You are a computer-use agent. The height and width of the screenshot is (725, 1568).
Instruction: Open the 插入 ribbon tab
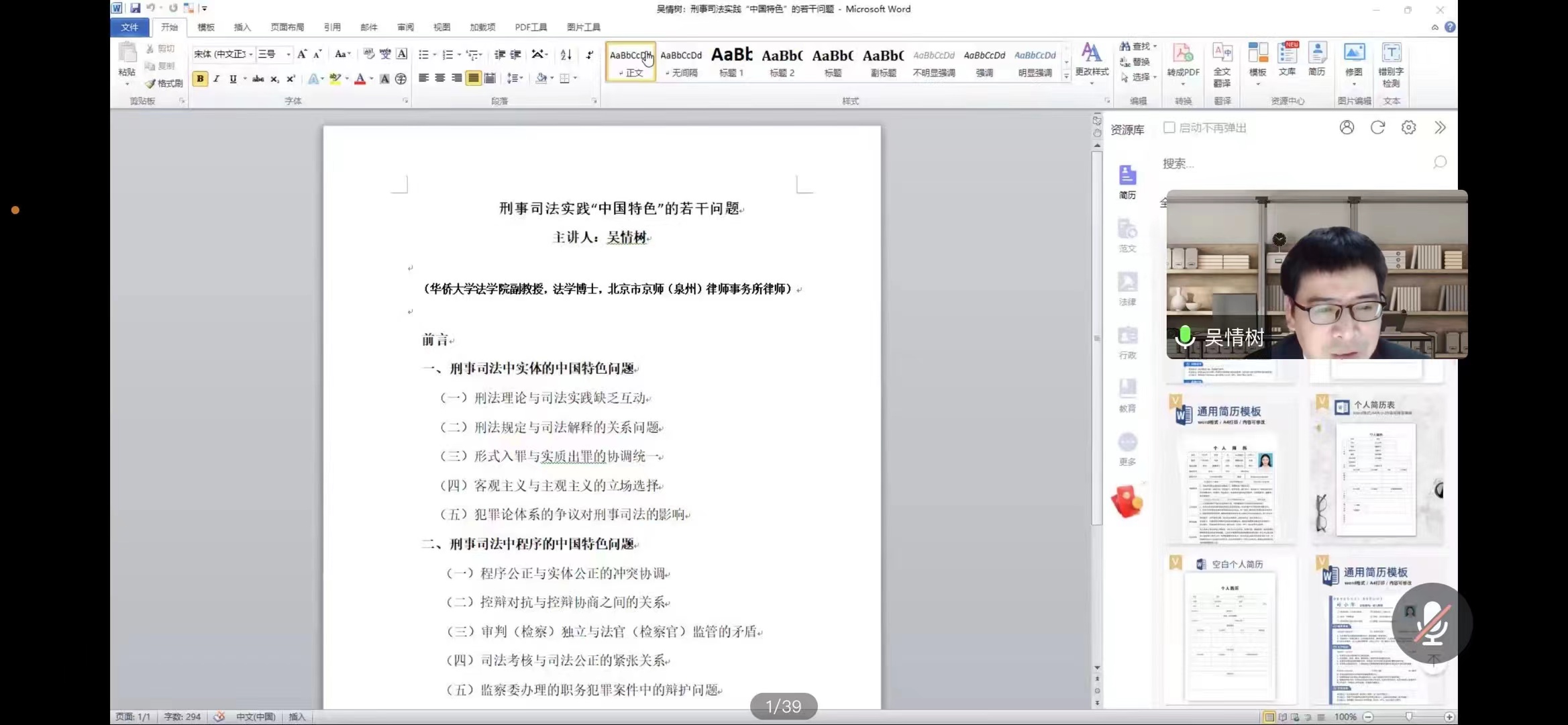(x=242, y=28)
